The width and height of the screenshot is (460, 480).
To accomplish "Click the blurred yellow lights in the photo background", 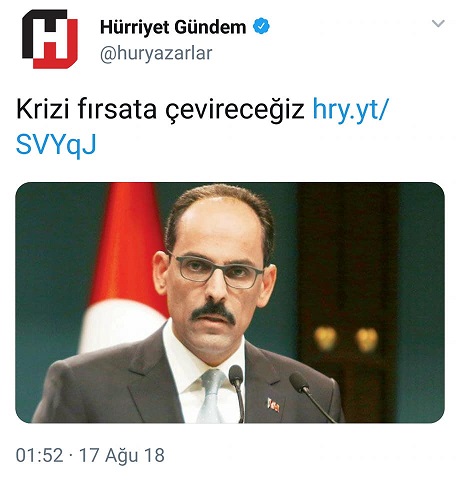I will pos(347,339).
